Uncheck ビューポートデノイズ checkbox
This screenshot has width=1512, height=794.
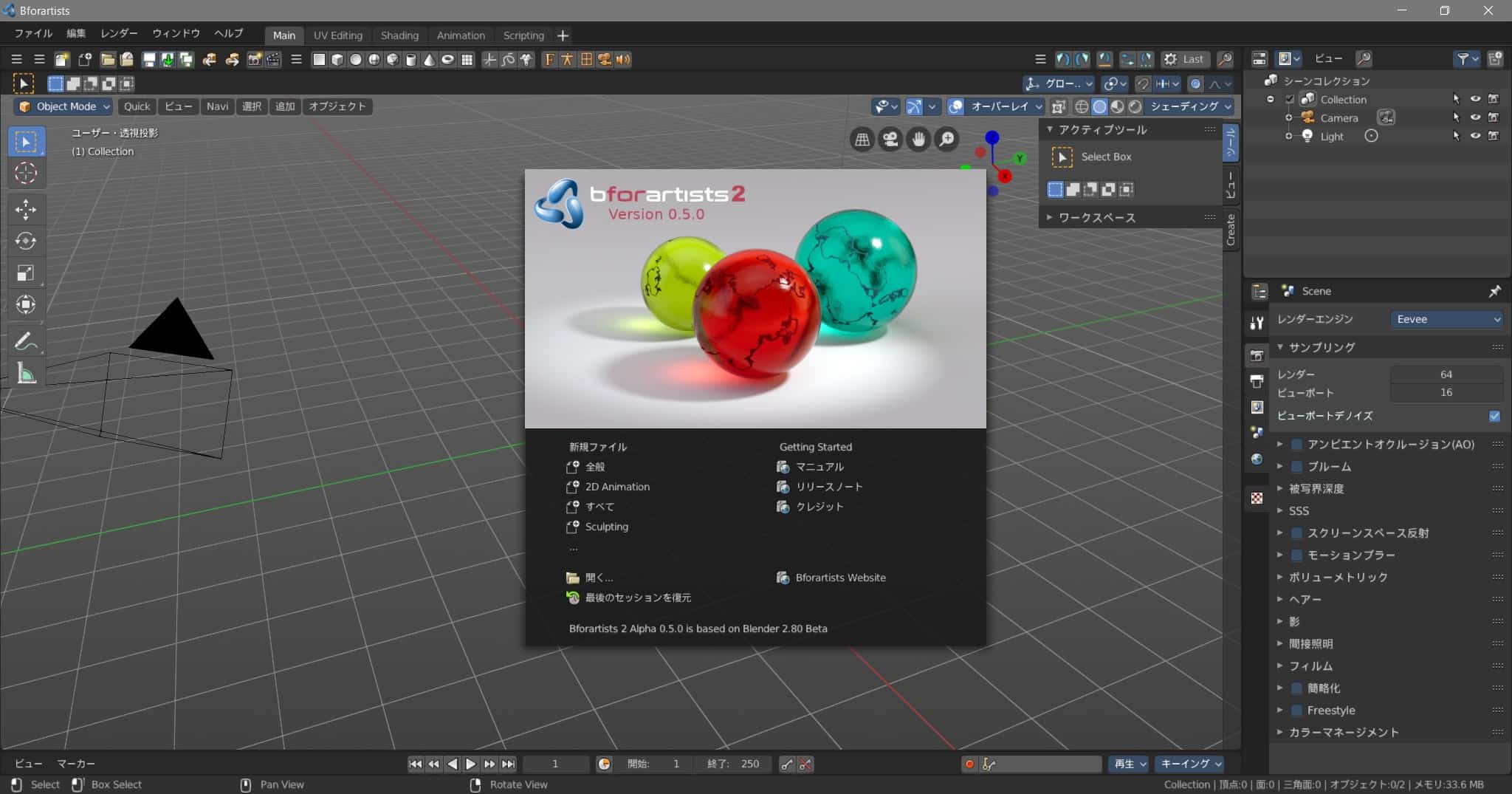click(1494, 416)
